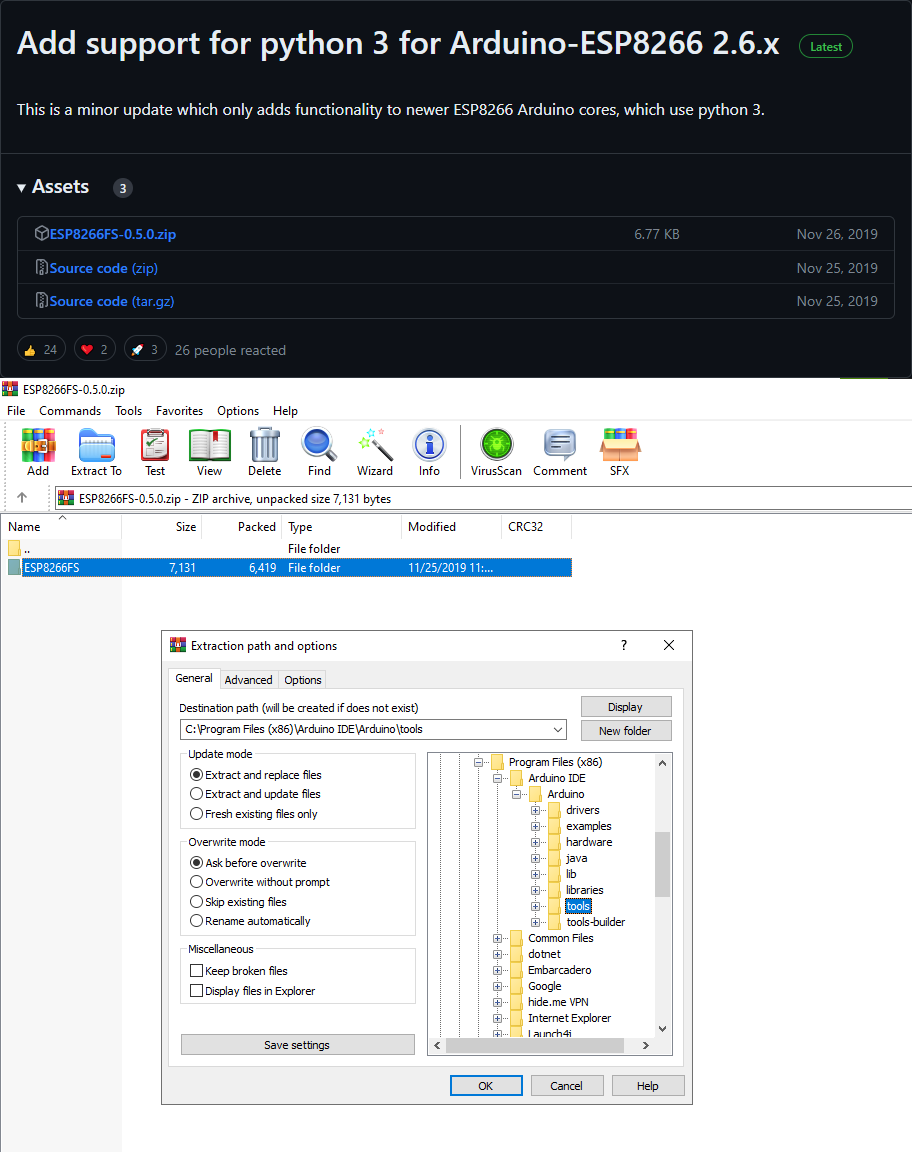
Task: Click the help question mark in dialog title
Action: point(624,645)
